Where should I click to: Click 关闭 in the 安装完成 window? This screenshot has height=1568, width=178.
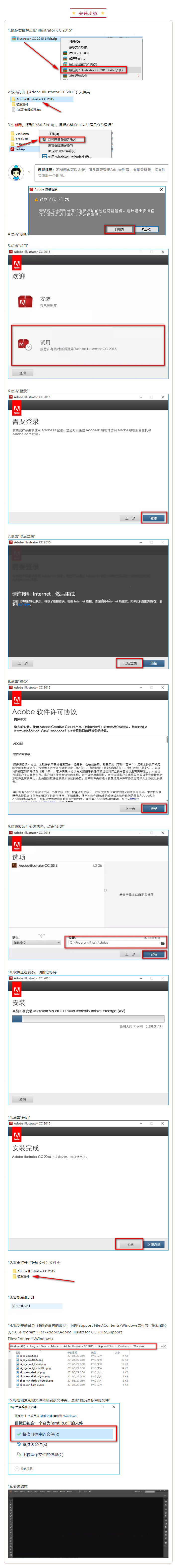coord(130,1245)
